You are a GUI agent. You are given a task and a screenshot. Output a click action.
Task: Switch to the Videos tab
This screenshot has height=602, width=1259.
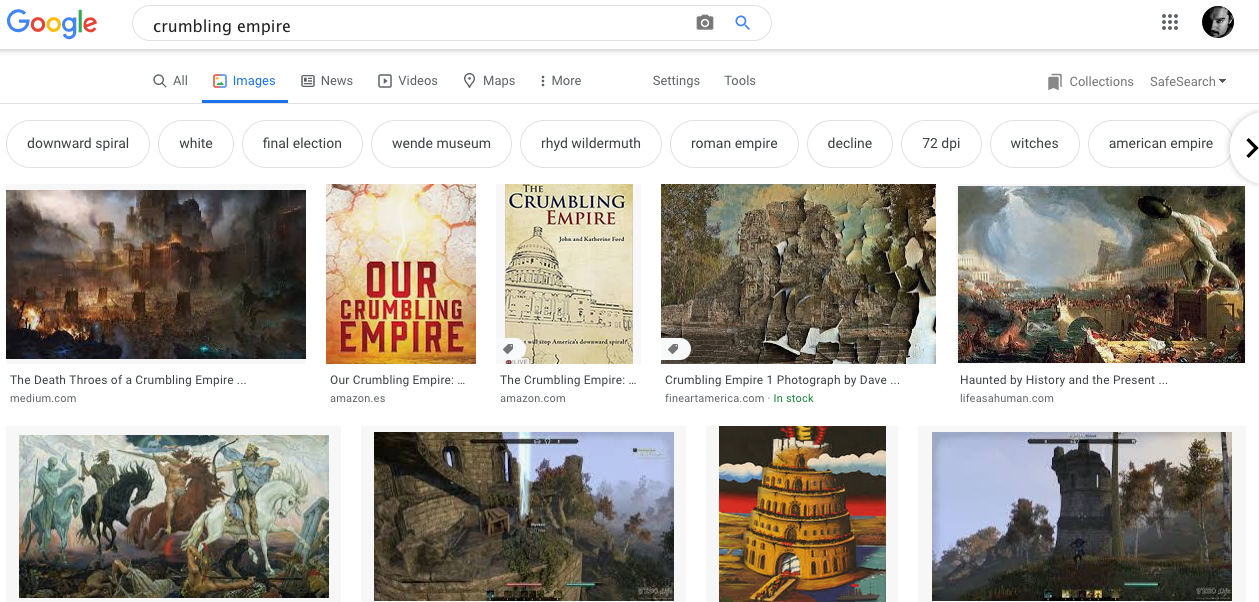(407, 81)
